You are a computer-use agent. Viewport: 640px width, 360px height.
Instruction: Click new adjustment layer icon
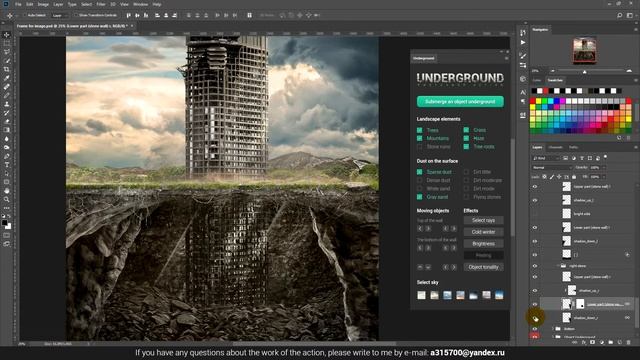point(602,342)
